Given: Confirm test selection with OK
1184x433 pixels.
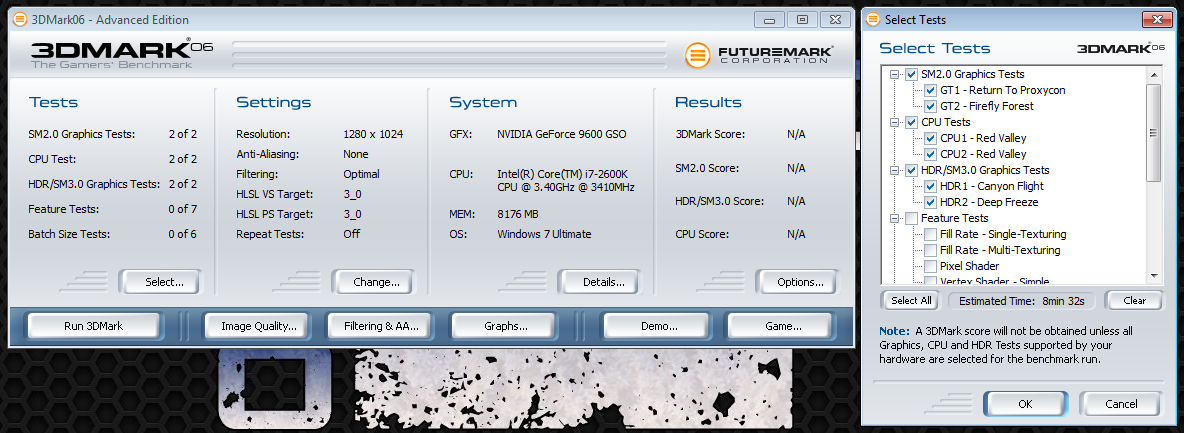Looking at the screenshot, I should point(1025,404).
